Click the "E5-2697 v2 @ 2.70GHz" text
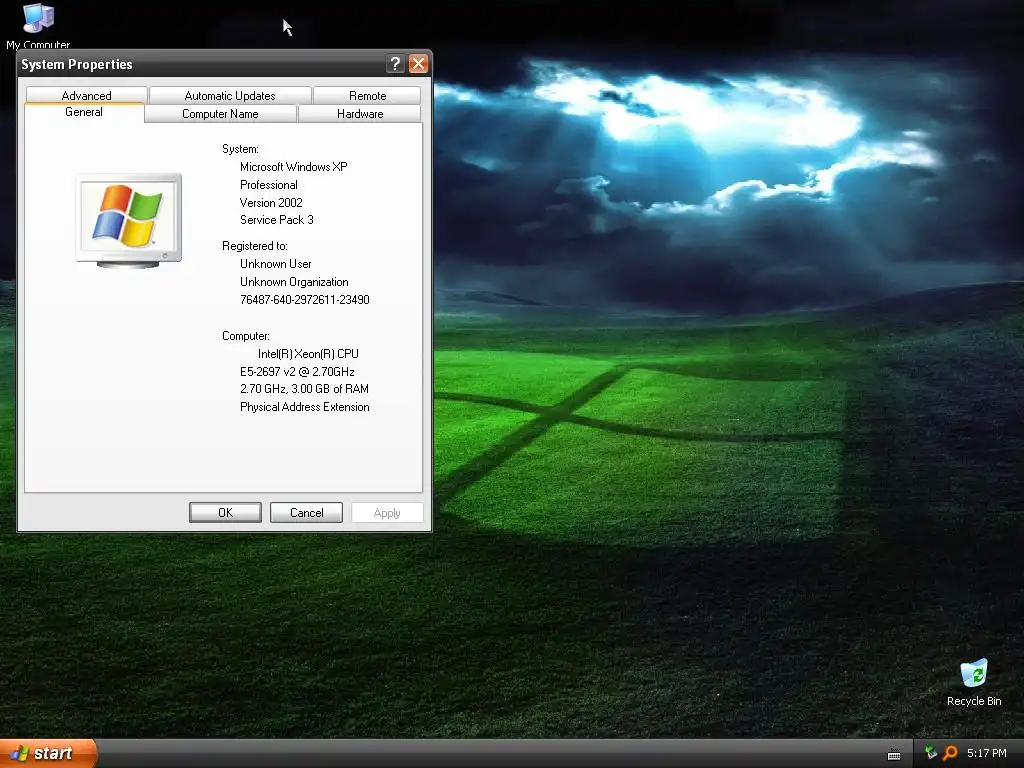1024x768 pixels. point(297,372)
